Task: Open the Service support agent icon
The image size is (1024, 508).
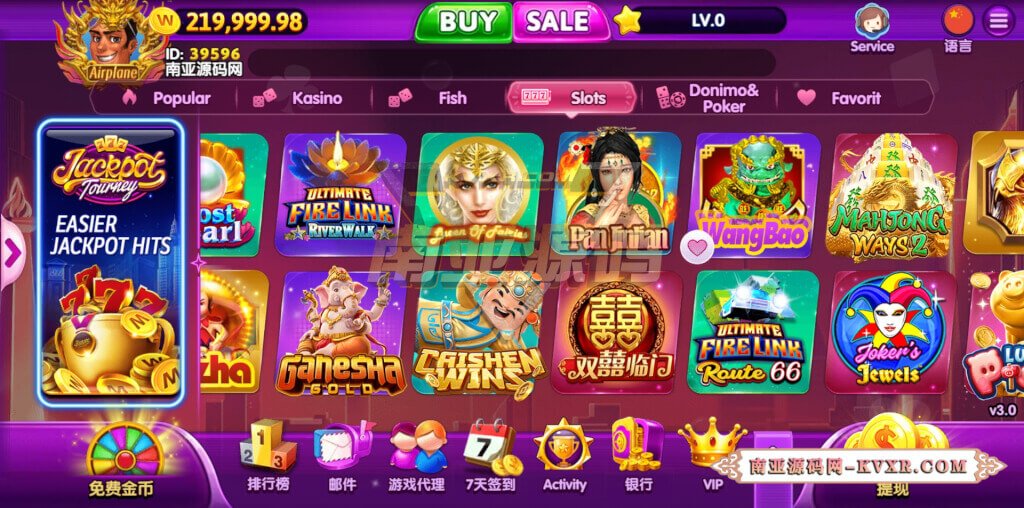Action: pyautogui.click(x=872, y=22)
